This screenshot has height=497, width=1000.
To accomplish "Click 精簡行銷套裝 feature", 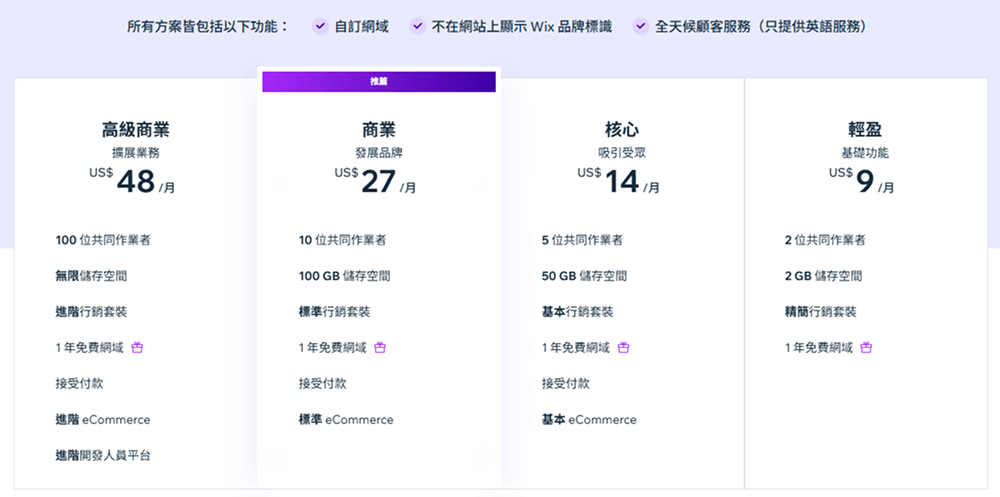I will pos(820,312).
